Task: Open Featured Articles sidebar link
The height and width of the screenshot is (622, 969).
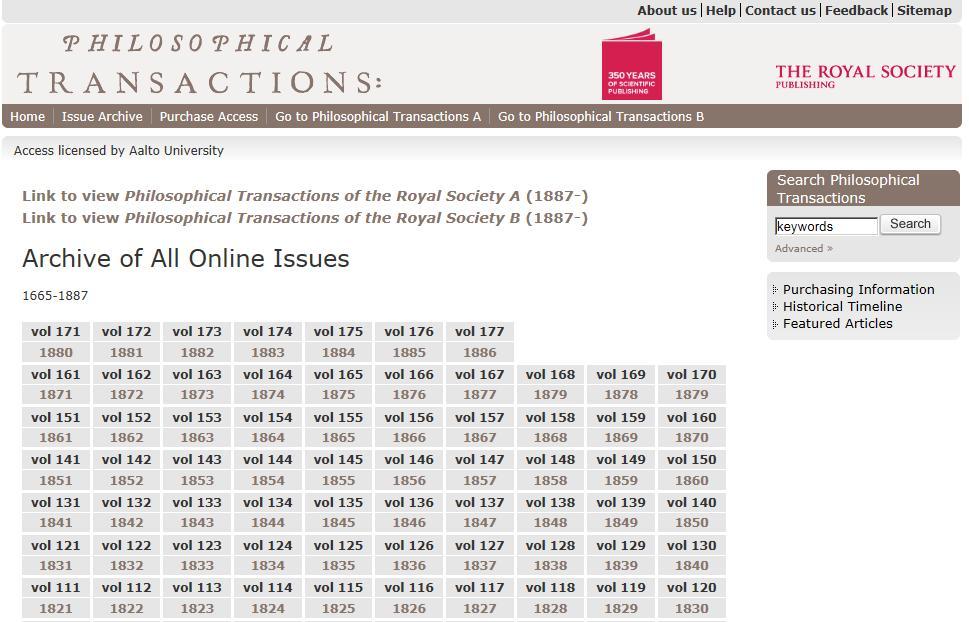Action: click(x=837, y=323)
